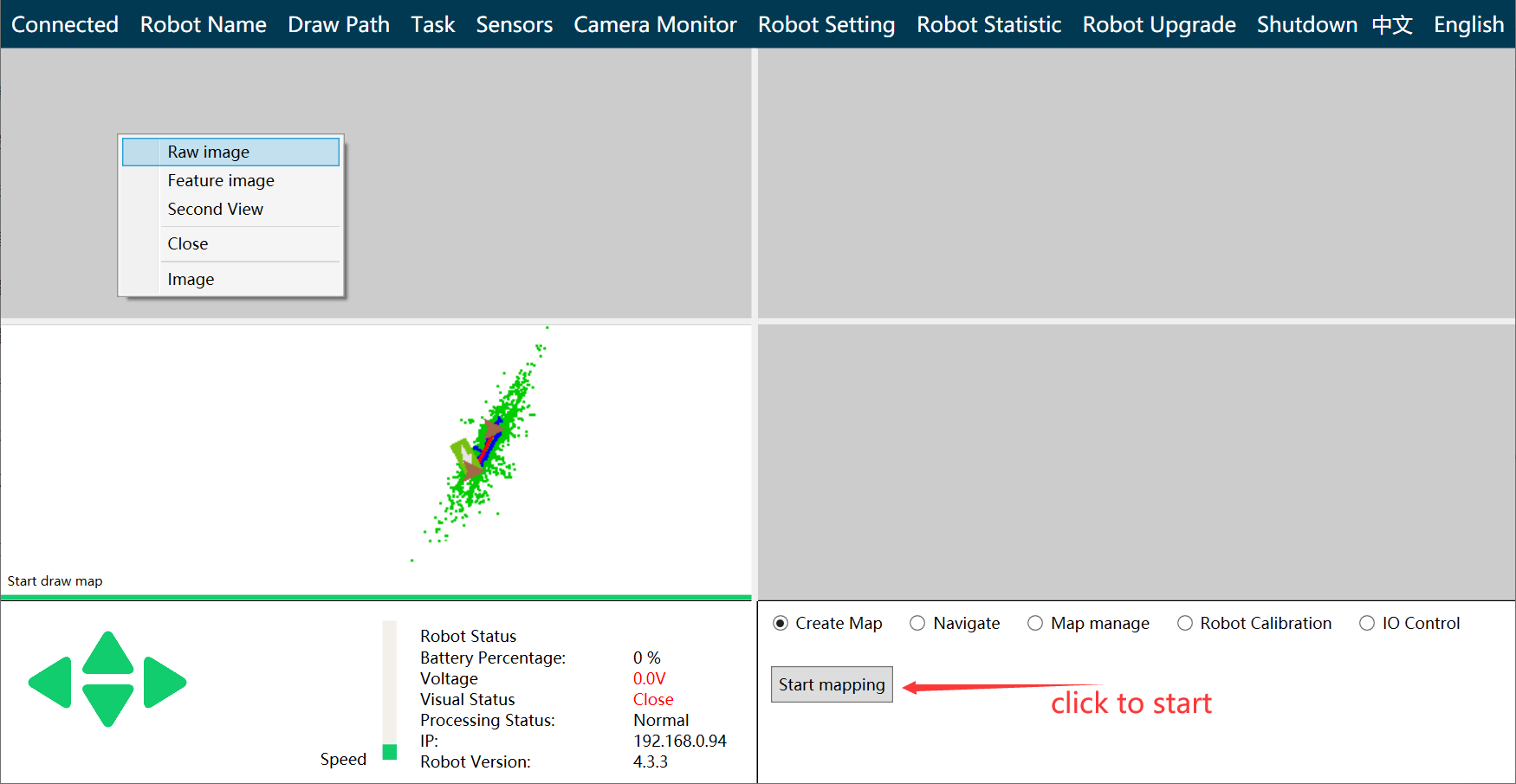Pick Second View from the context menu
Screen dimensions: 1516x784
pos(216,210)
